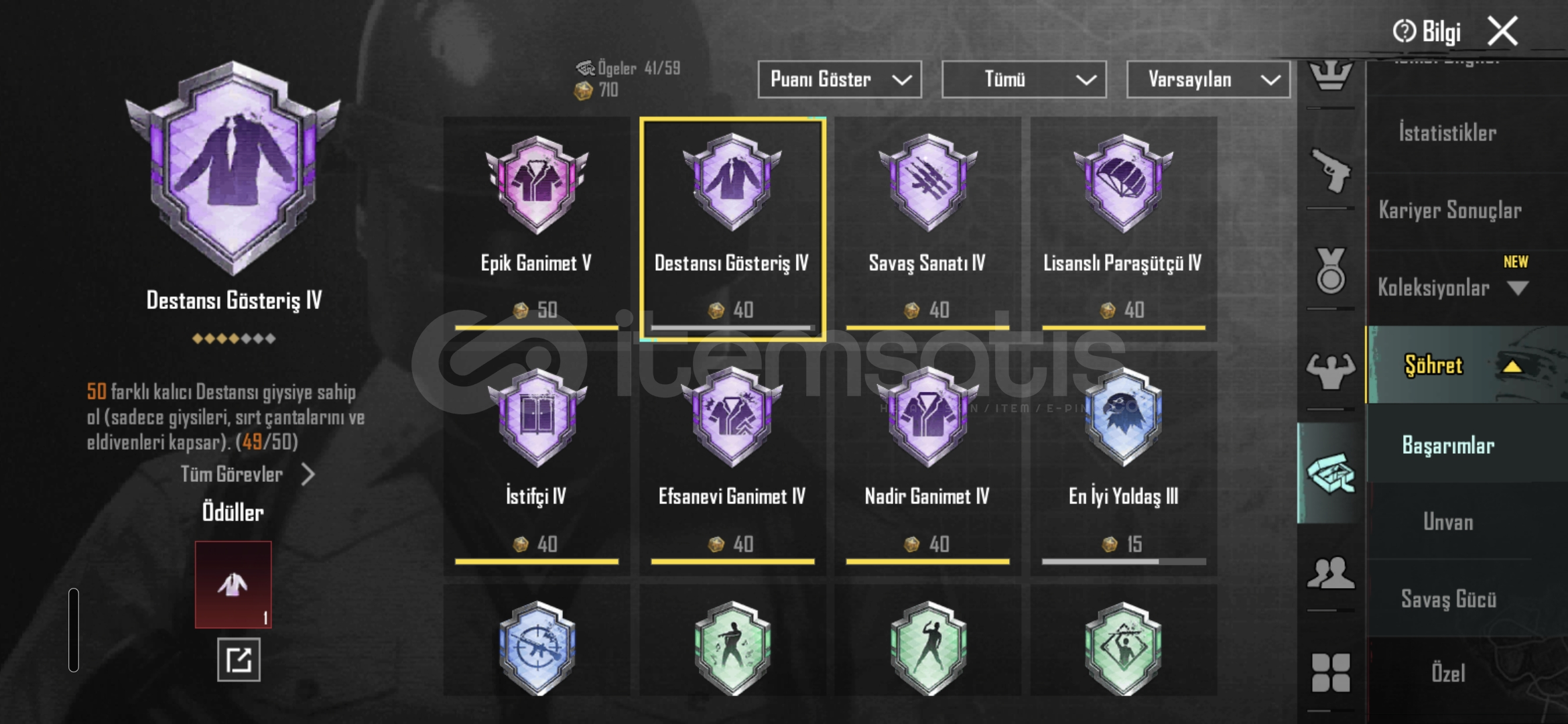1568x724 pixels.
Task: Click the share icon below the reward
Action: pos(239,660)
